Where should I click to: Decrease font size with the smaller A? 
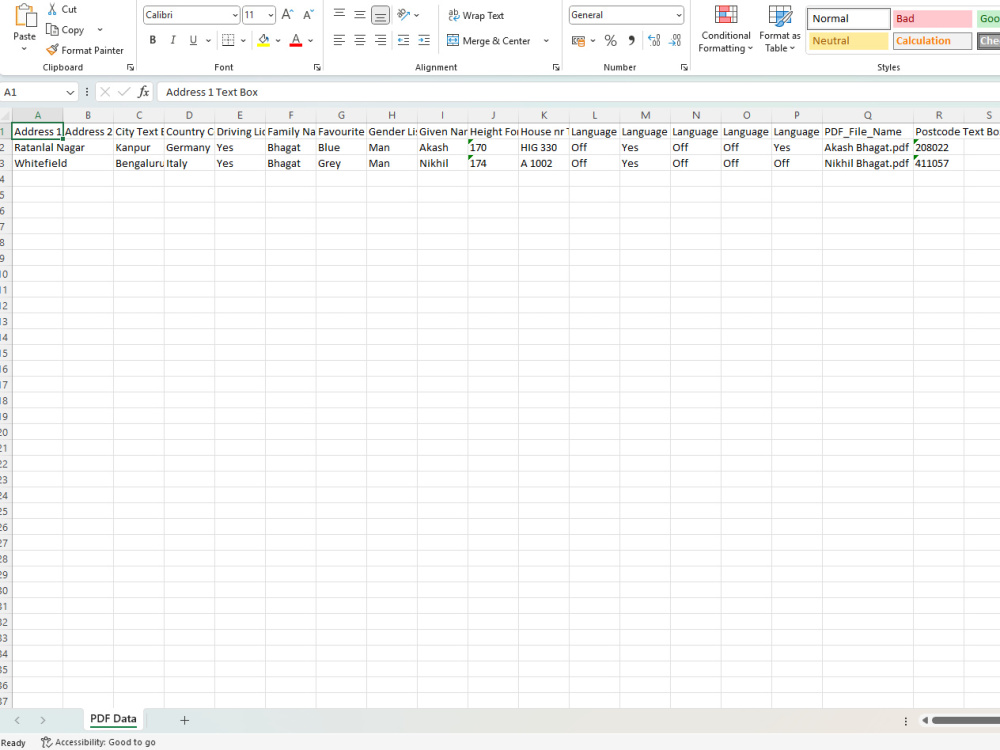[x=308, y=15]
